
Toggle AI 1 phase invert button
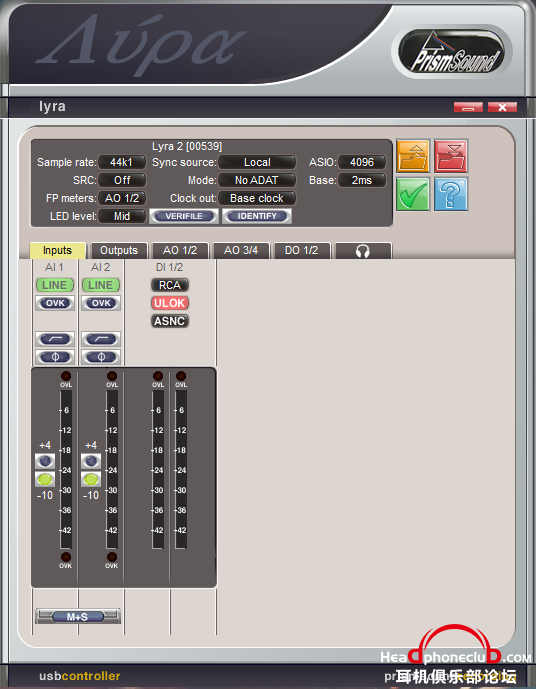tap(55, 357)
